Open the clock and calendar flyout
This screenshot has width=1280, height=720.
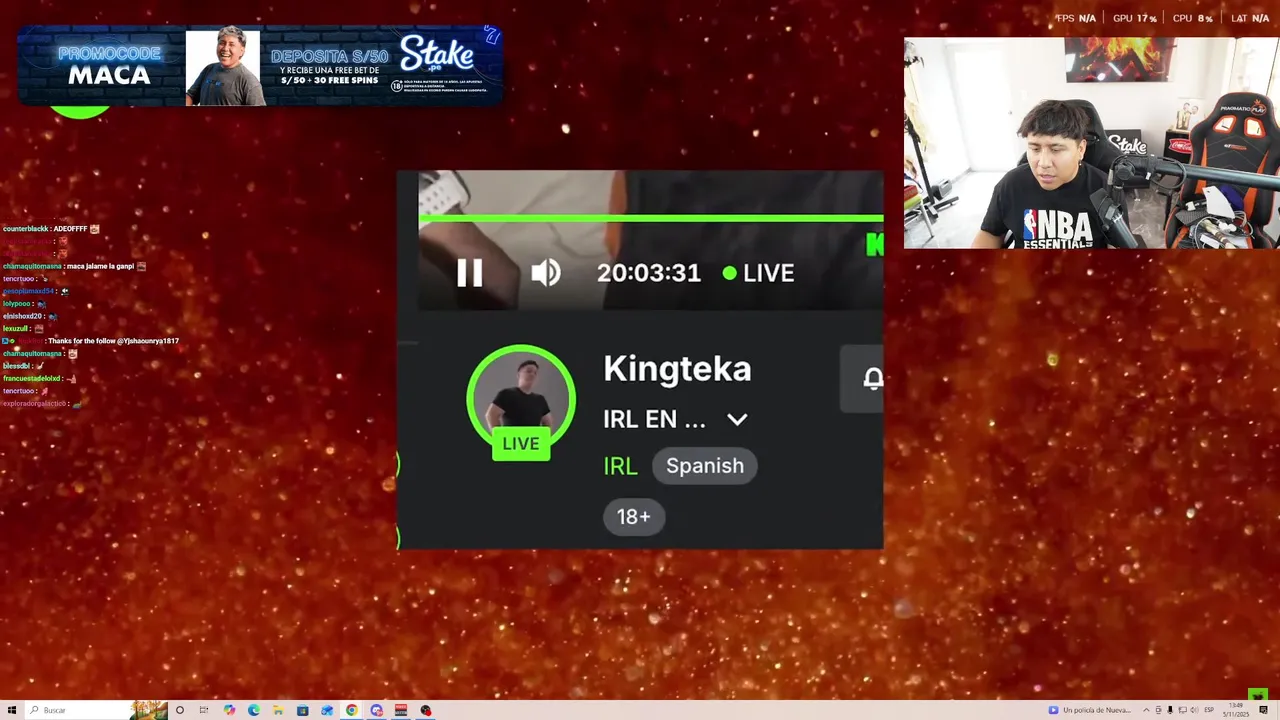[x=1236, y=710]
